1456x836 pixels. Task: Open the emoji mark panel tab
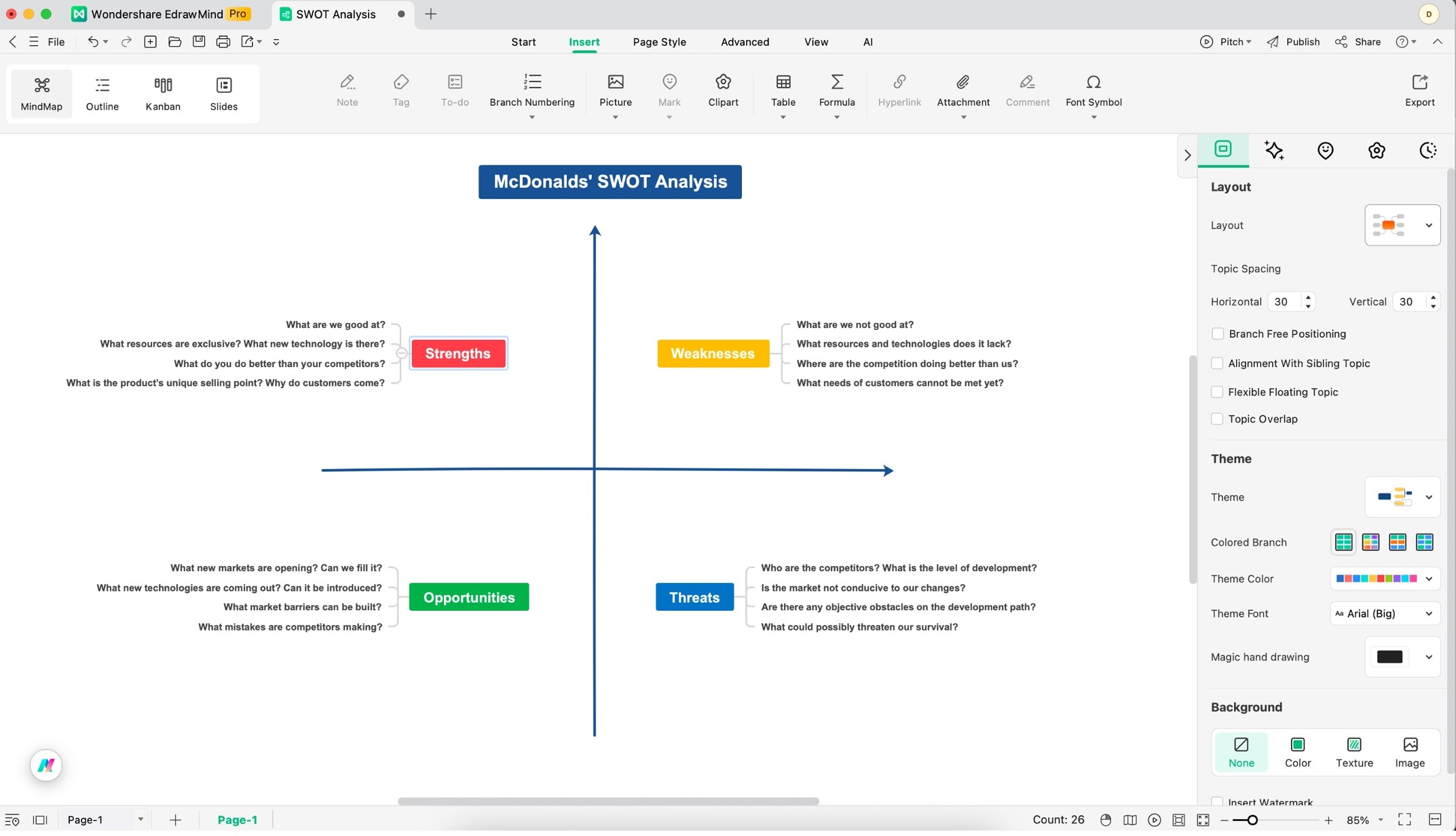point(1325,150)
